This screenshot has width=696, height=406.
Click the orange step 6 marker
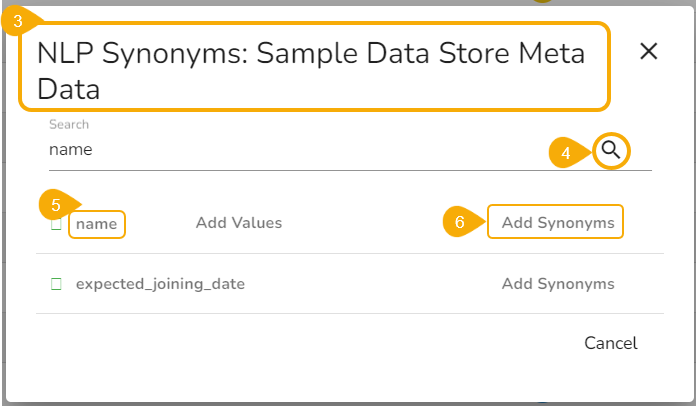click(460, 223)
